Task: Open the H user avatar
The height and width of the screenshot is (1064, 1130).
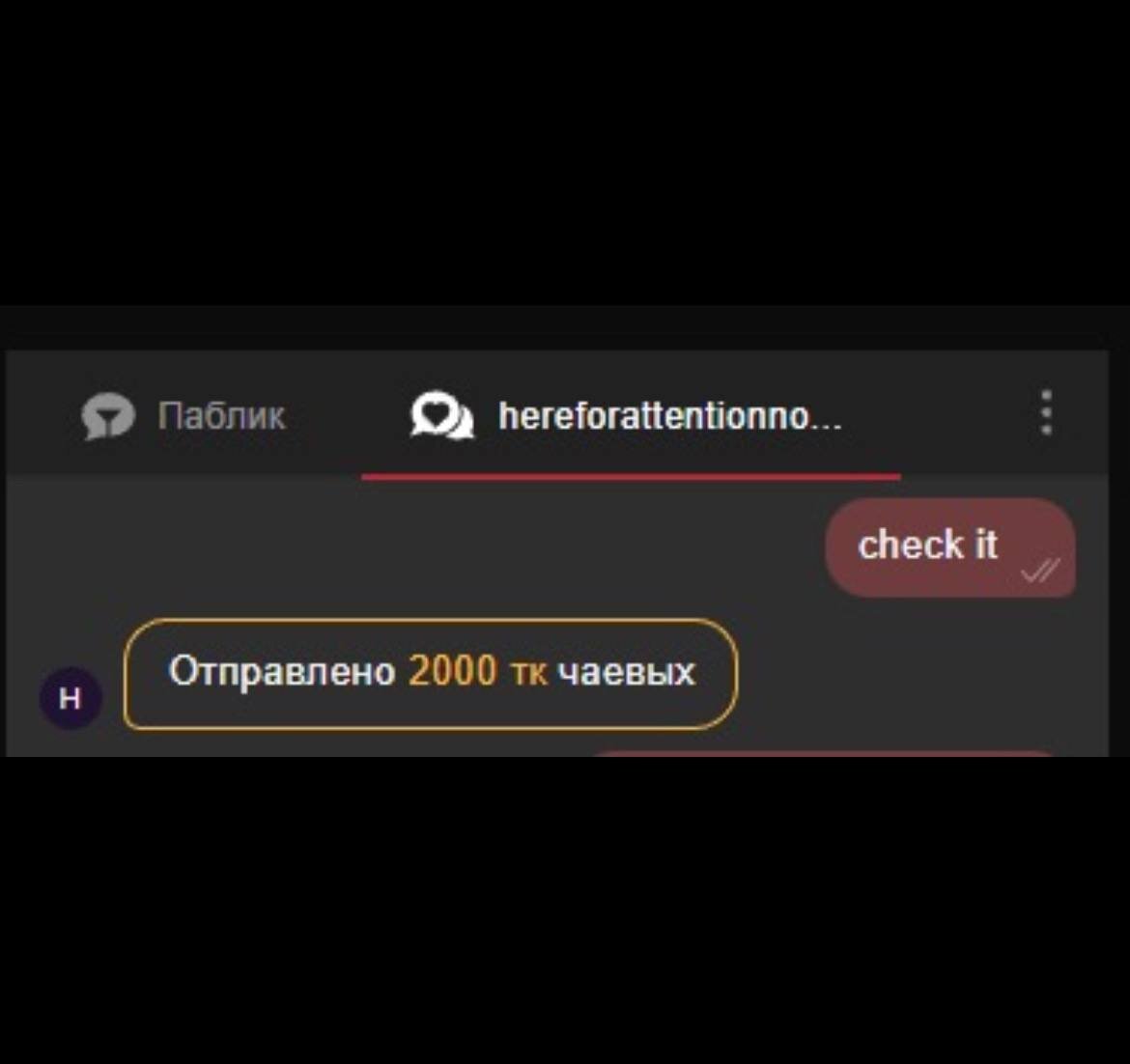Action: point(70,697)
